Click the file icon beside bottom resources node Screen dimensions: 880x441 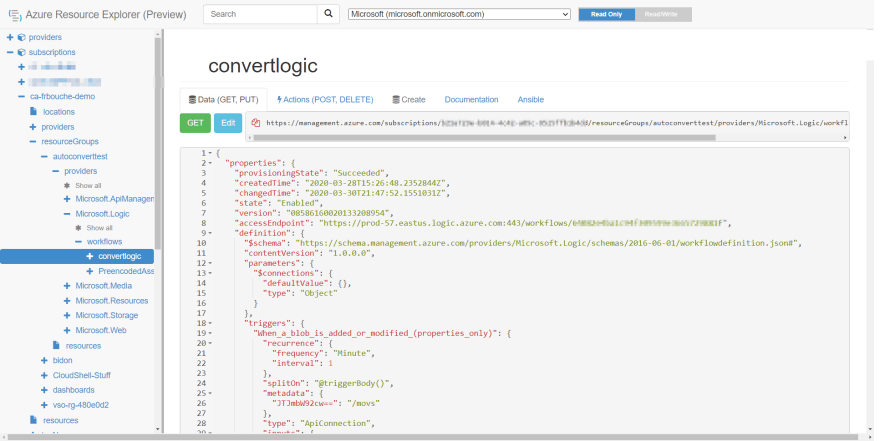click(33, 420)
